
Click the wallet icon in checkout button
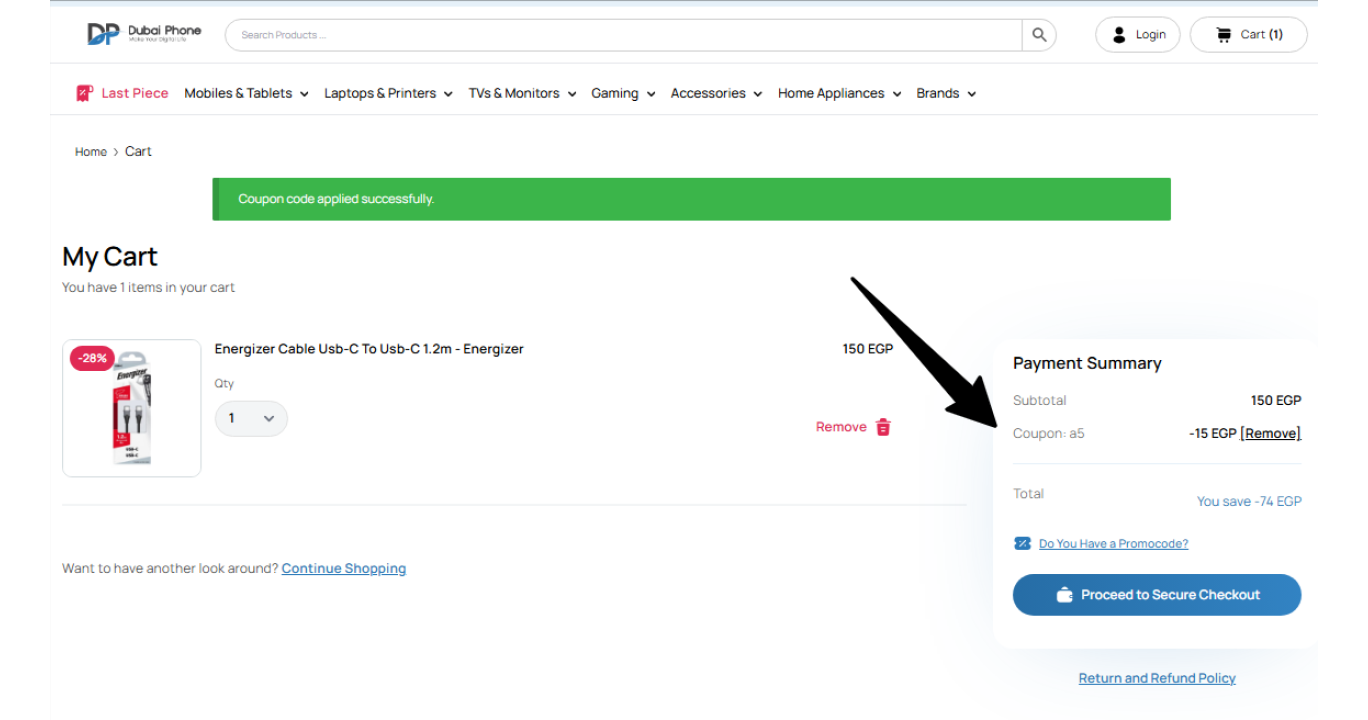pos(1064,595)
